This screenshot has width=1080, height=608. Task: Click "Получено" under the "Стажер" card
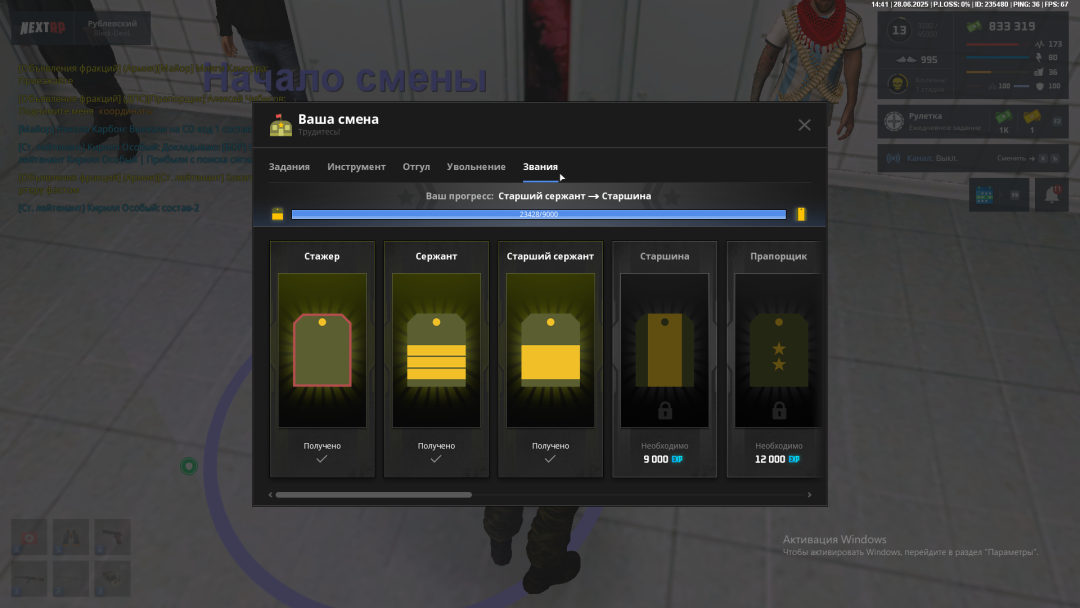click(322, 445)
